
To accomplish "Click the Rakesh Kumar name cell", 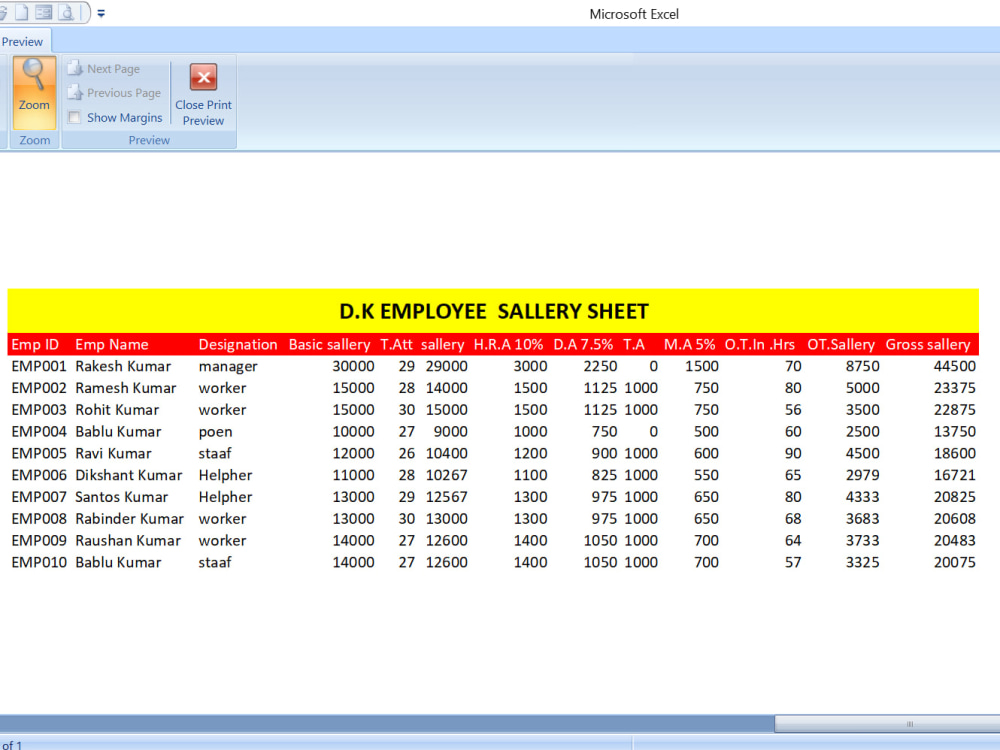I will 123,366.
